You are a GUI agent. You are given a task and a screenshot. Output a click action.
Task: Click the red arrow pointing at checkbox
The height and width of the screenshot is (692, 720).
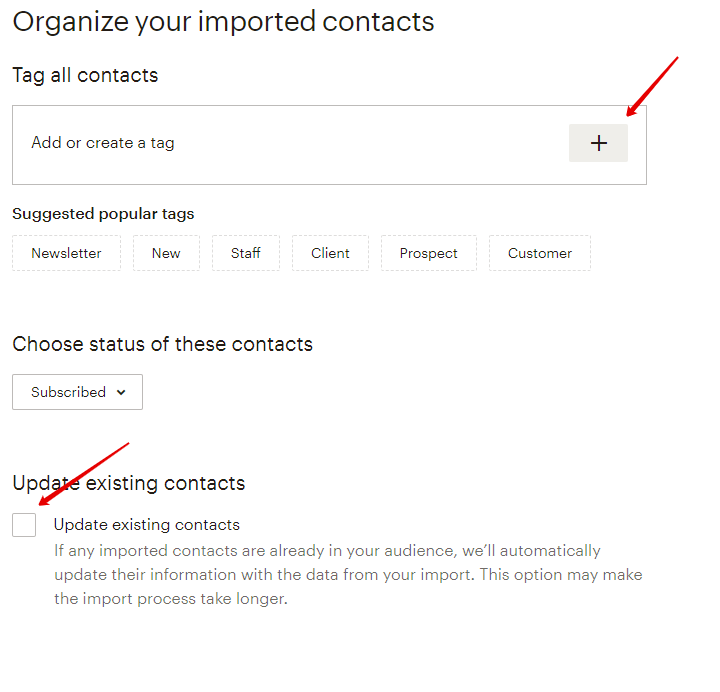click(x=85, y=472)
